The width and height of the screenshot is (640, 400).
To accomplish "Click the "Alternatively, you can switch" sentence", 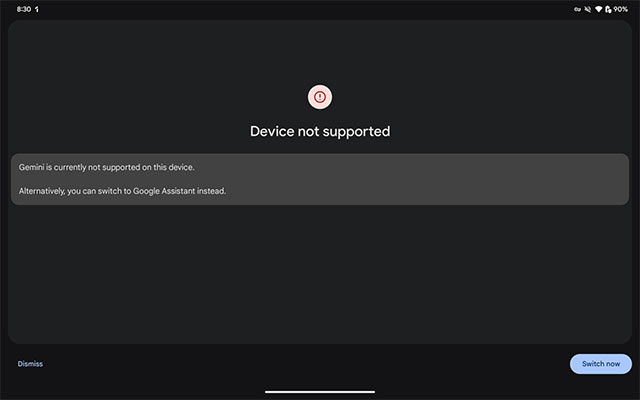I will click(x=123, y=191).
